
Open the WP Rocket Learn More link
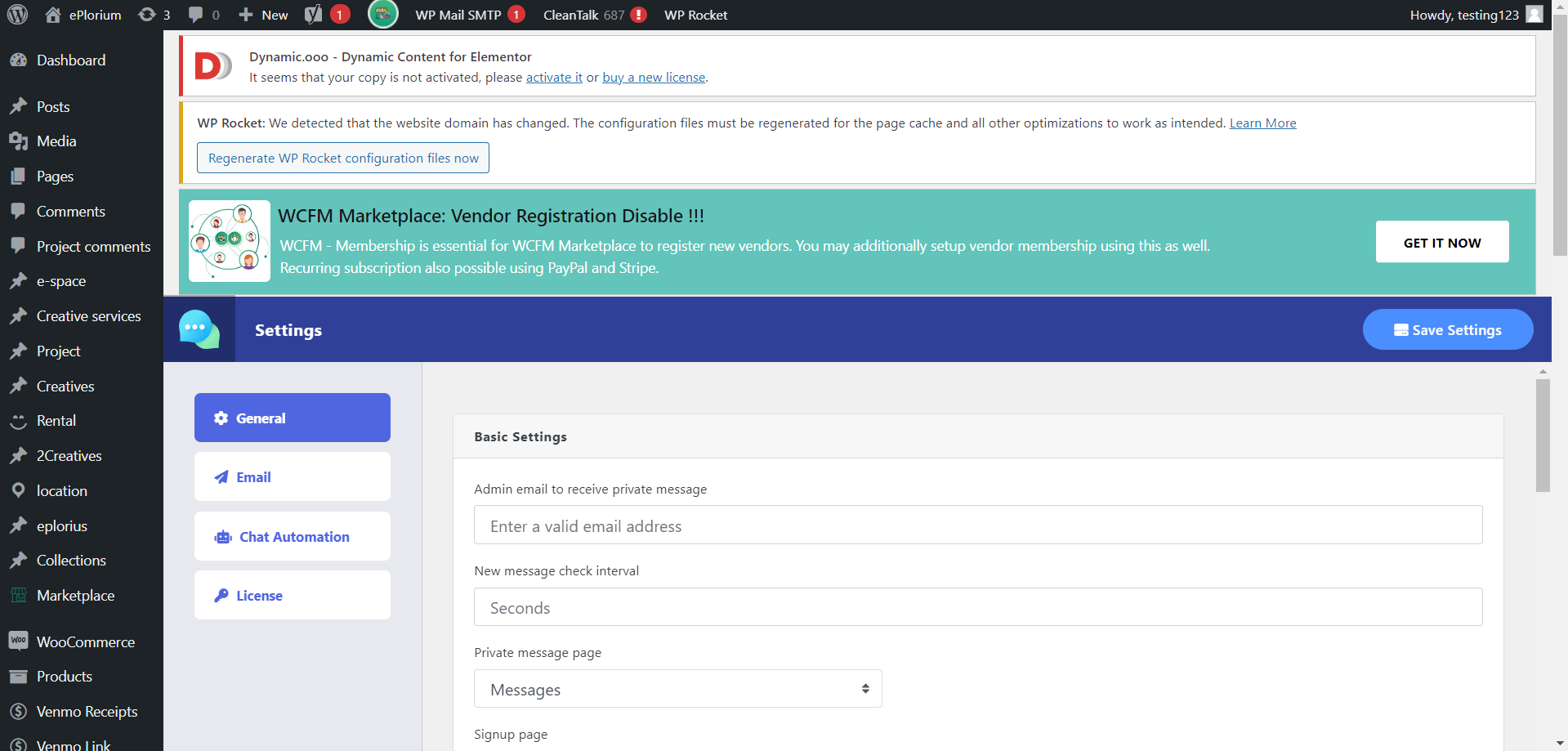pyautogui.click(x=1262, y=123)
